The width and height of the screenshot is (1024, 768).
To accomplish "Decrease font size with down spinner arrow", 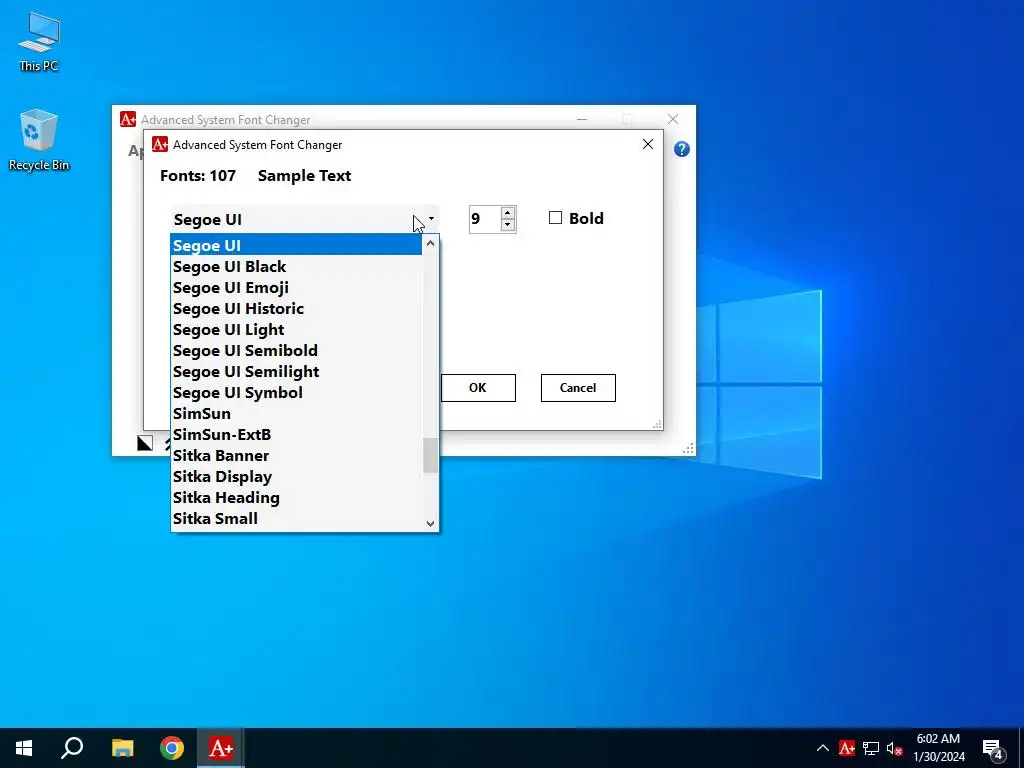I will 507,225.
